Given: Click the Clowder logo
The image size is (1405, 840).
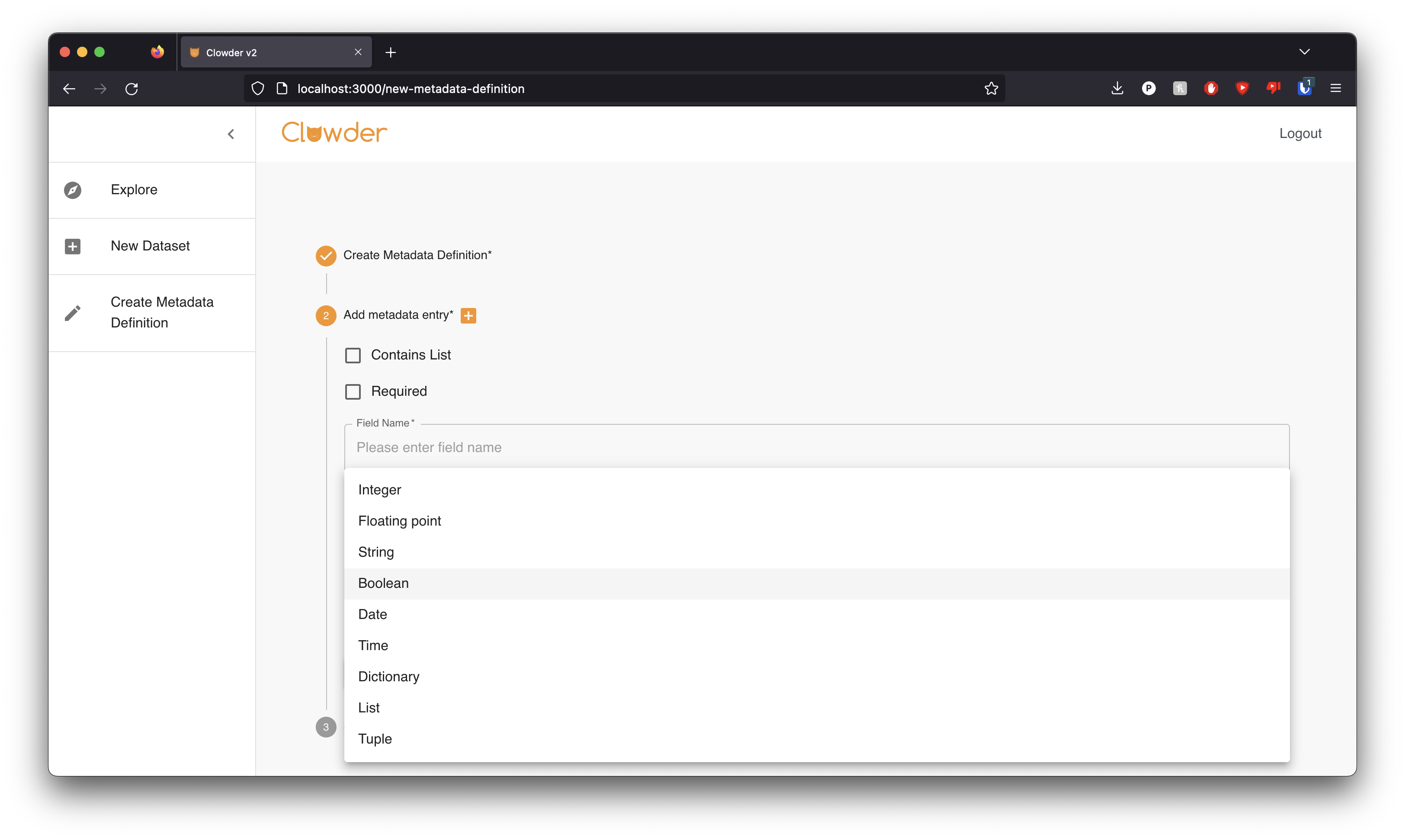Looking at the screenshot, I should point(334,133).
